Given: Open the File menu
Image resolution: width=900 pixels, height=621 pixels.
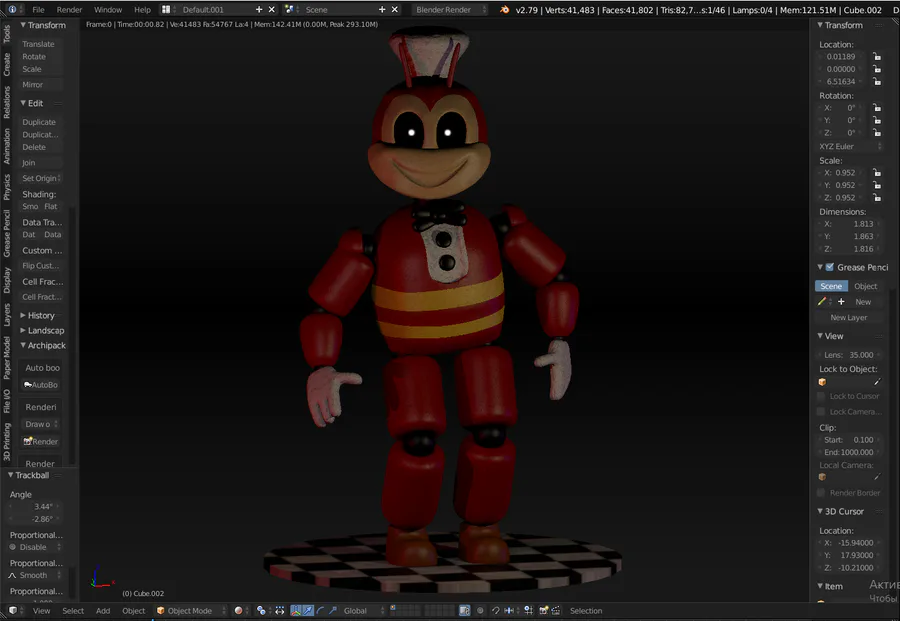Looking at the screenshot, I should pyautogui.click(x=38, y=9).
